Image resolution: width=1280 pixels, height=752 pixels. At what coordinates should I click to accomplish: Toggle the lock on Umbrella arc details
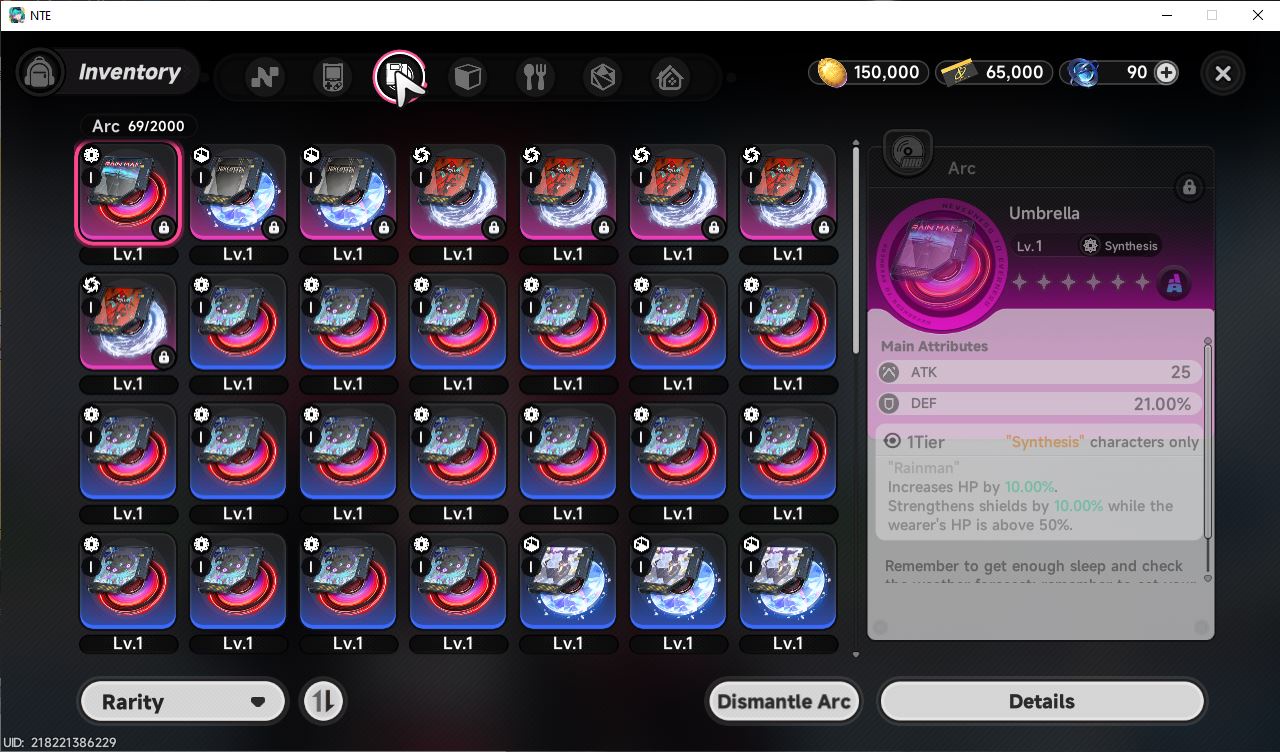coord(1189,187)
